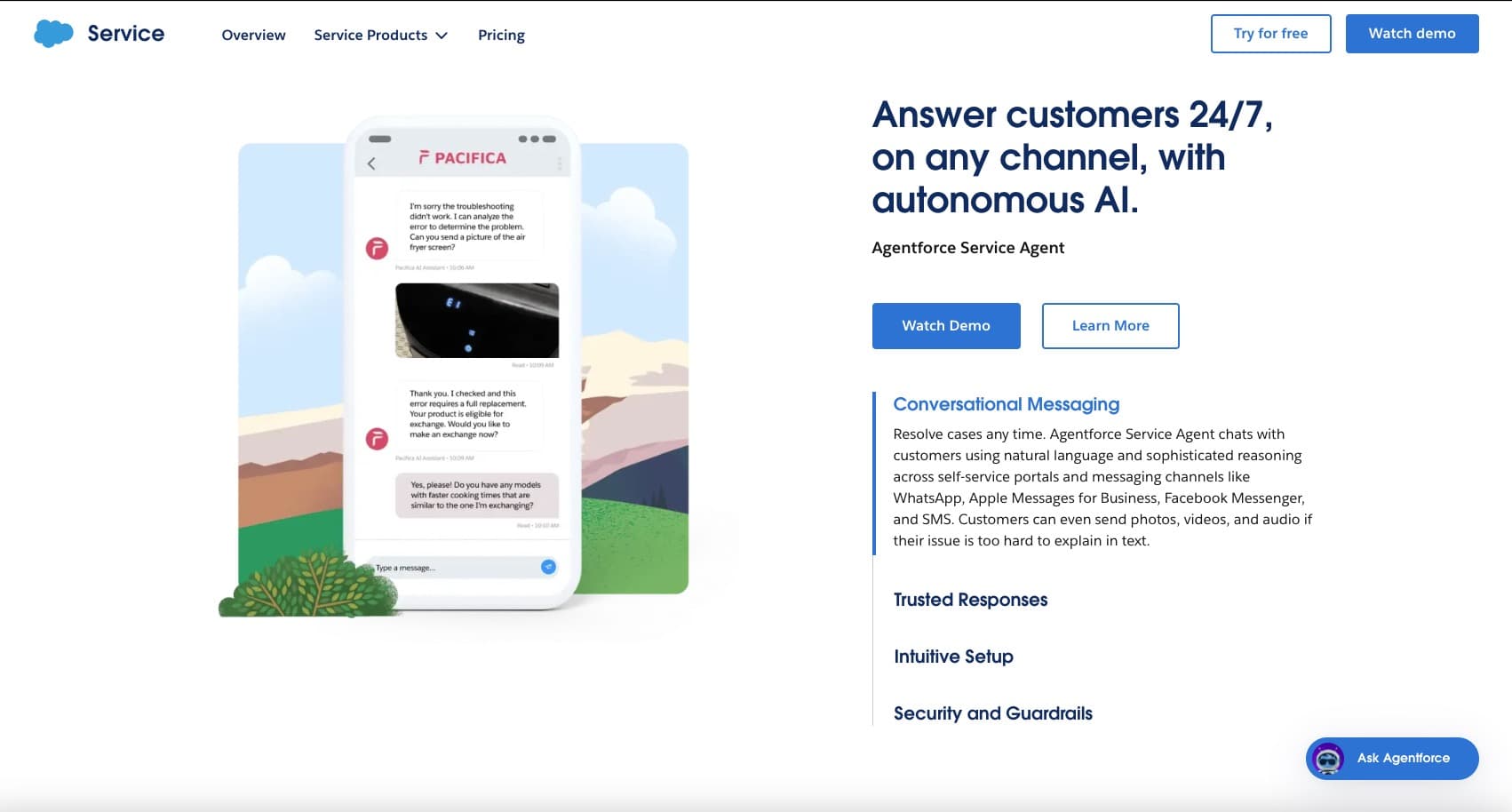Click the Watch demo header button
The width and height of the screenshot is (1512, 812).
(x=1412, y=34)
